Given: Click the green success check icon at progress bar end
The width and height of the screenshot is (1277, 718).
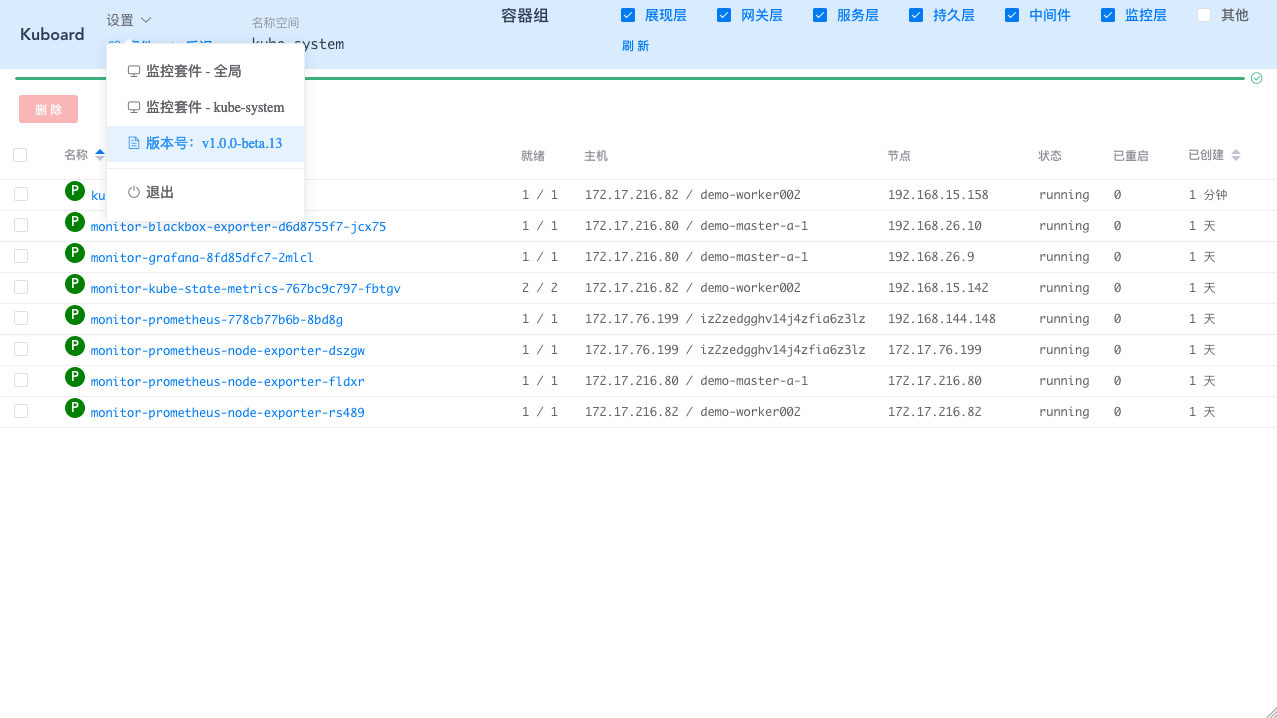Looking at the screenshot, I should 1256,78.
